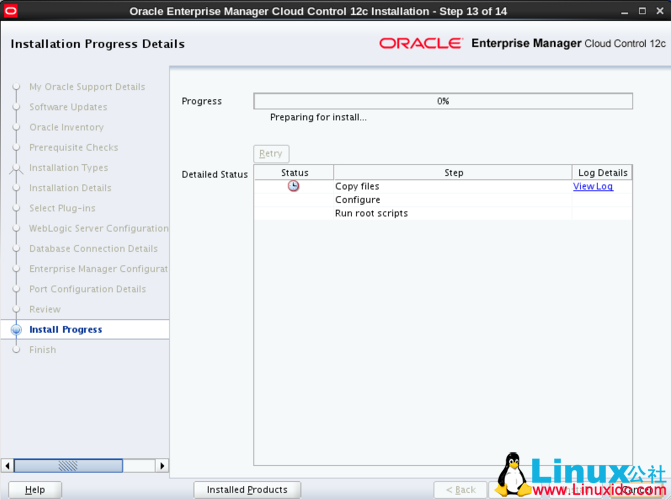Viewport: 671px width, 500px height.
Task: Select Port Configuration Details step
Action: point(87,289)
